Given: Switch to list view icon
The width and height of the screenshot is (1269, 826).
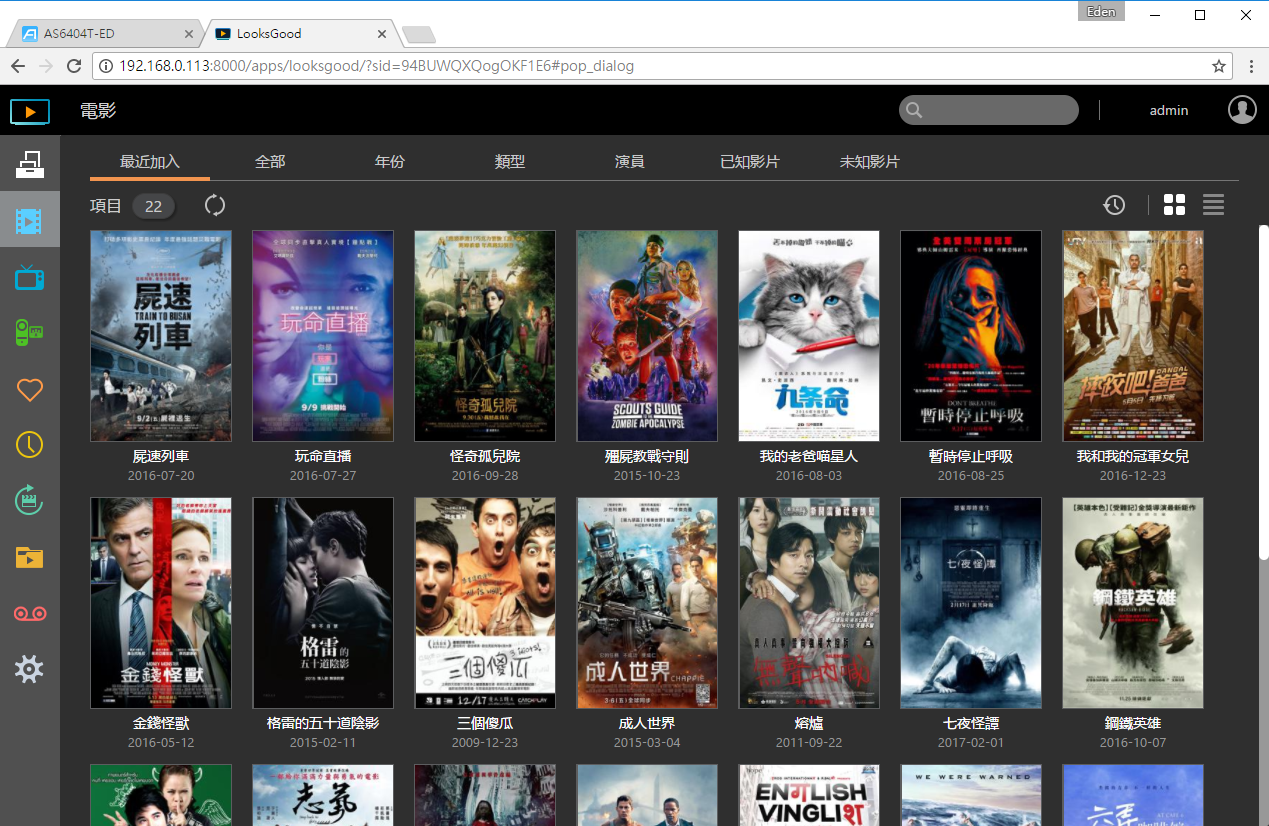Looking at the screenshot, I should click(1214, 205).
